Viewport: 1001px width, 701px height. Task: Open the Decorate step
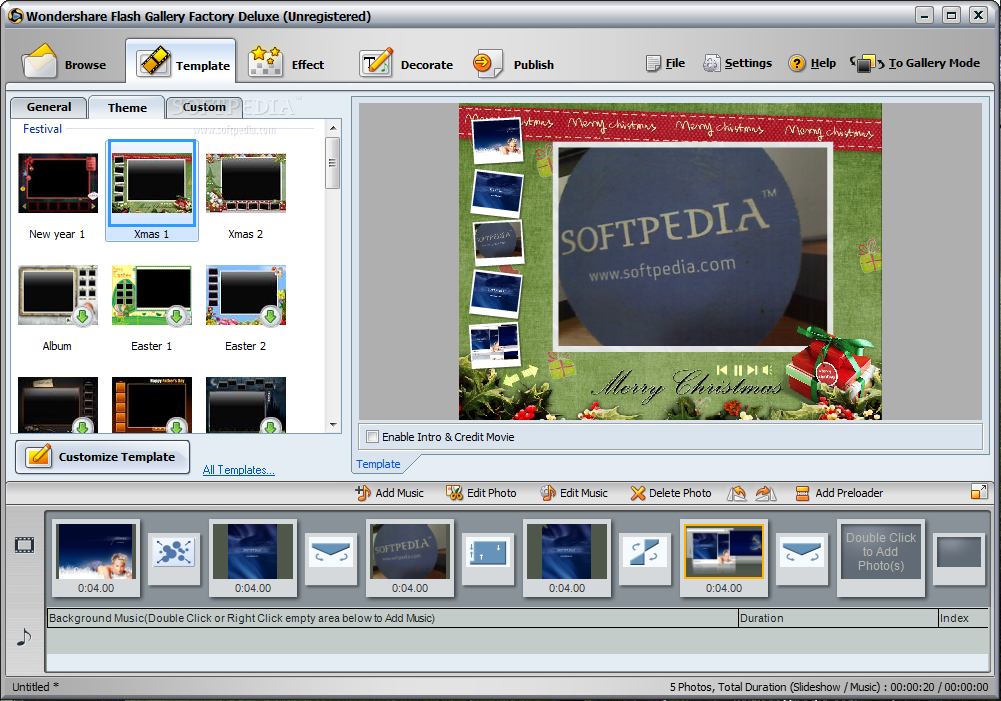click(x=406, y=64)
